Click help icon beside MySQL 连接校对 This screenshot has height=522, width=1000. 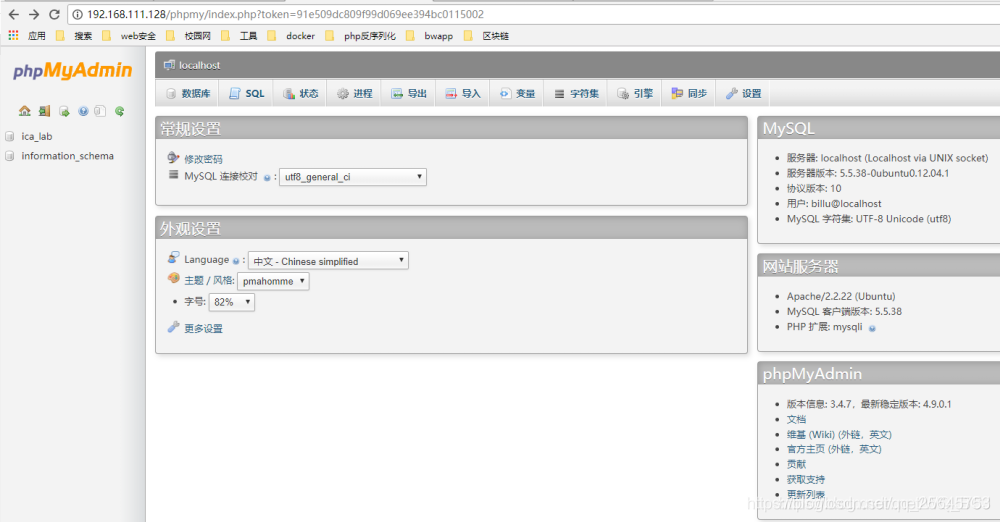pyautogui.click(x=267, y=178)
